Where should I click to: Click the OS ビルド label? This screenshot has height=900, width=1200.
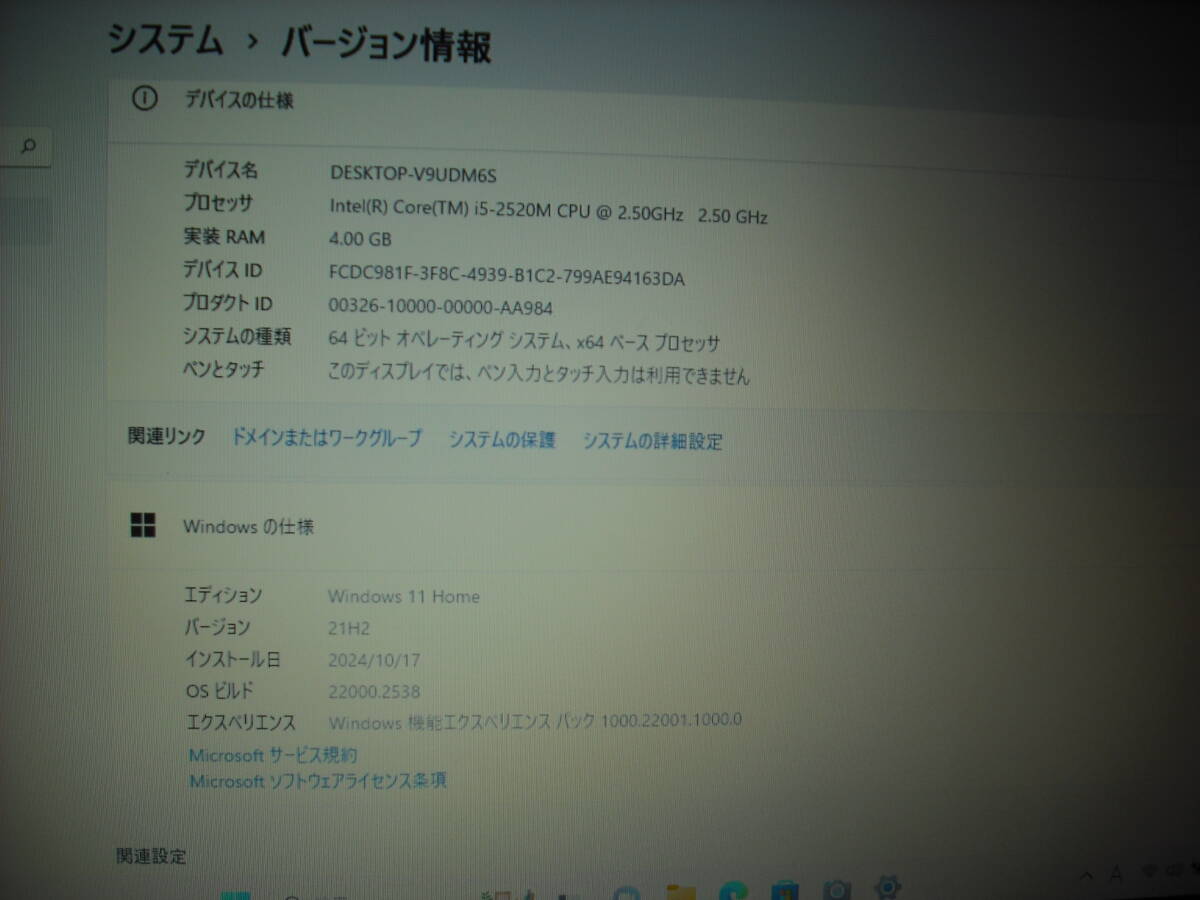tap(220, 690)
